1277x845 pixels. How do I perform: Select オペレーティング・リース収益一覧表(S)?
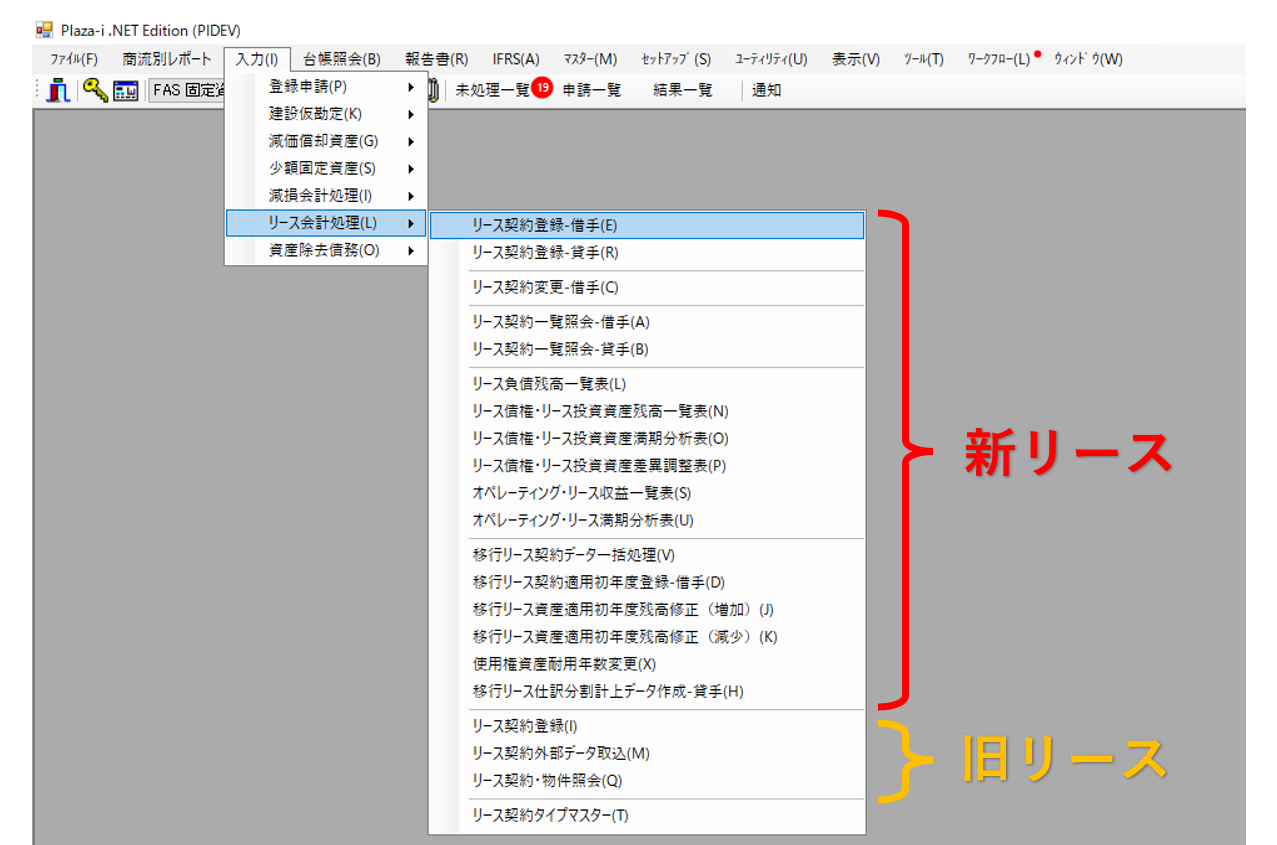pyautogui.click(x=647, y=493)
